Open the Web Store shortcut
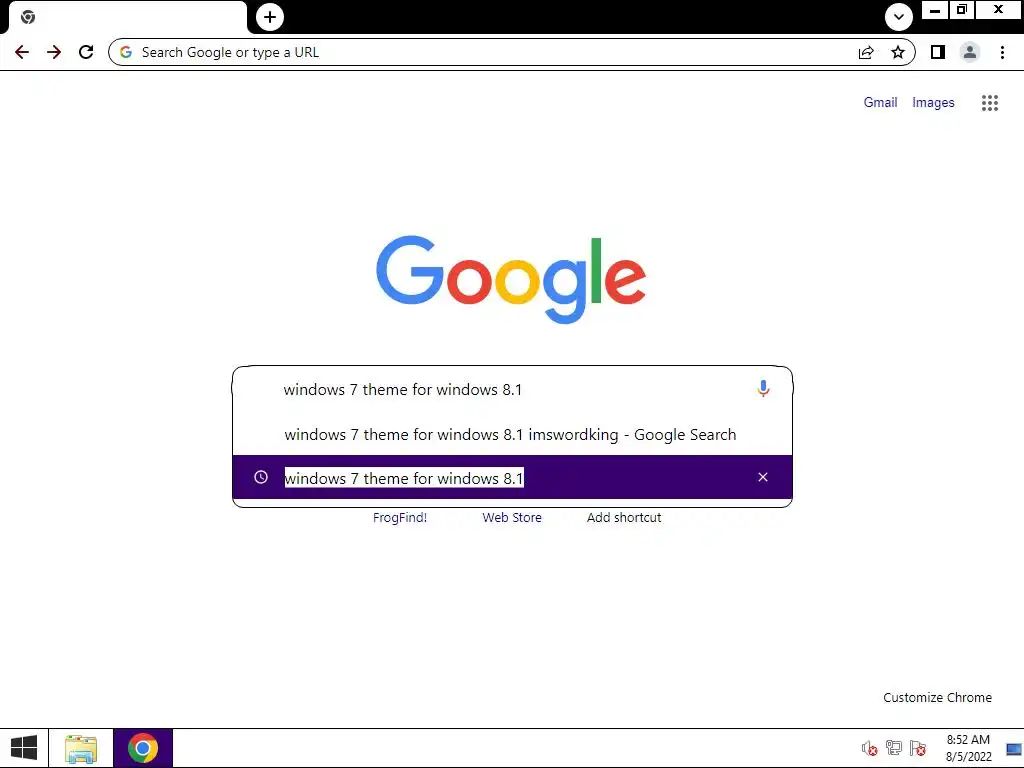This screenshot has width=1024, height=768. [512, 517]
